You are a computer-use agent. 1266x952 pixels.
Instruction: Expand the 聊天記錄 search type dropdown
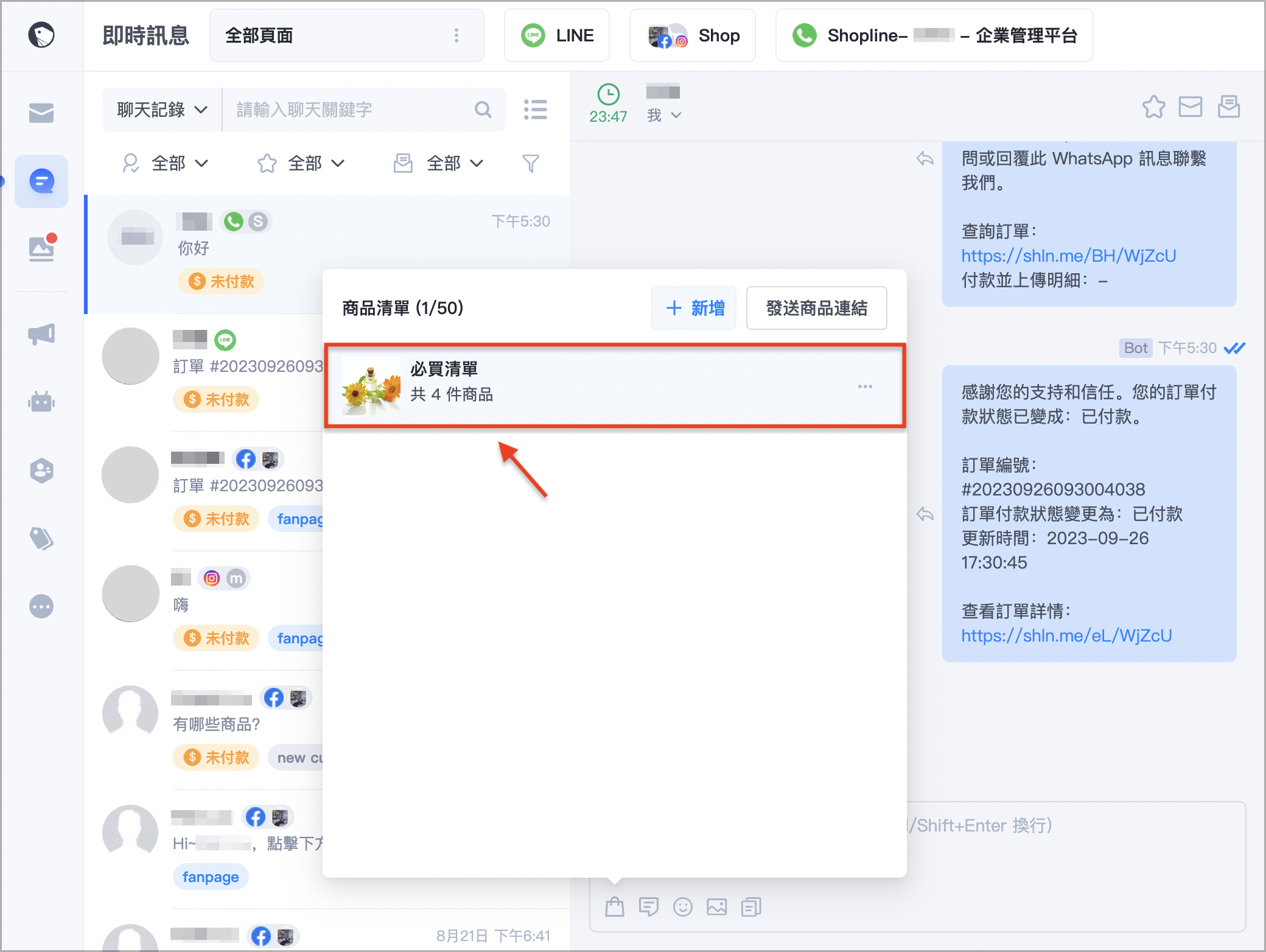[x=163, y=110]
